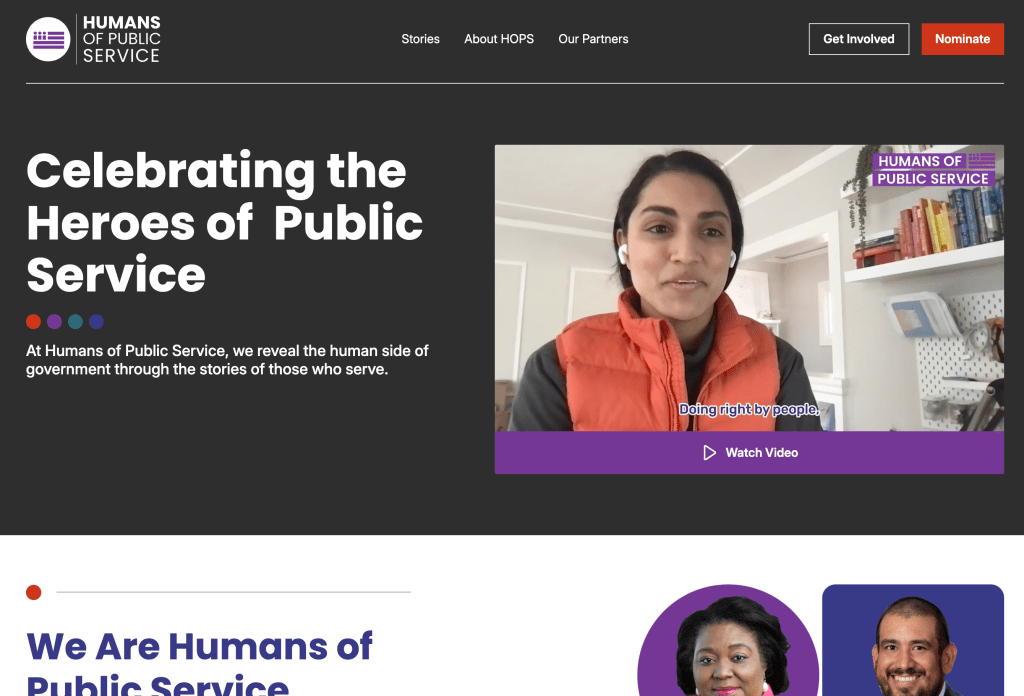Click the circular purple flag logo icon
This screenshot has width=1024, height=696.
coord(48,39)
